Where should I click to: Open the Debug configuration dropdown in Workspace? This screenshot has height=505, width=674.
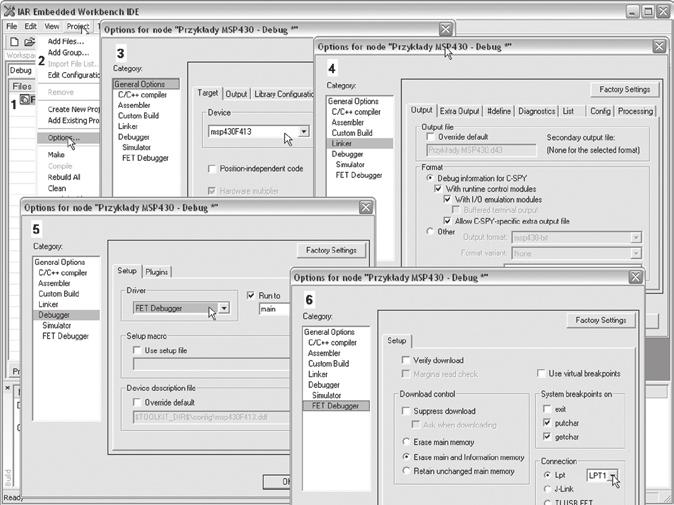tap(21, 70)
